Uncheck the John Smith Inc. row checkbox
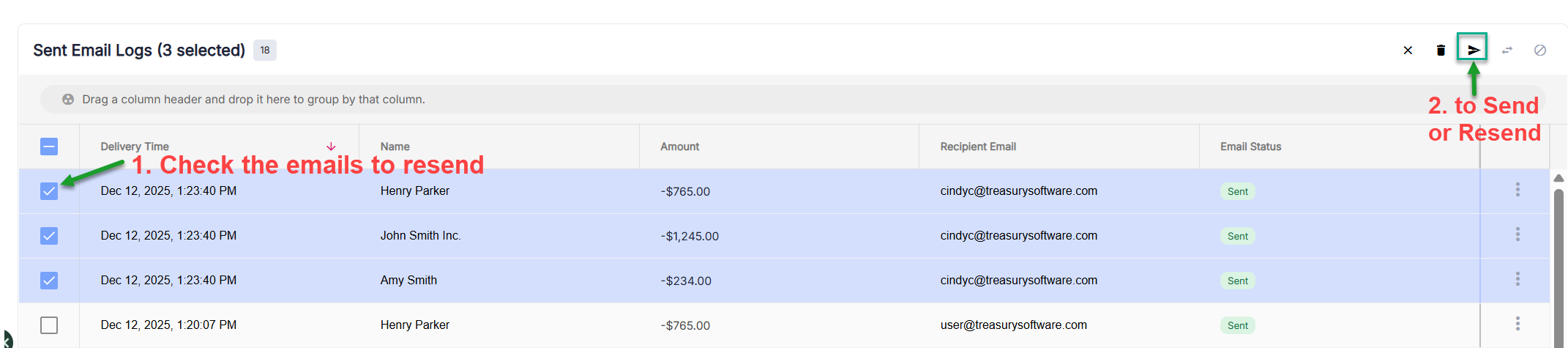 pos(49,236)
